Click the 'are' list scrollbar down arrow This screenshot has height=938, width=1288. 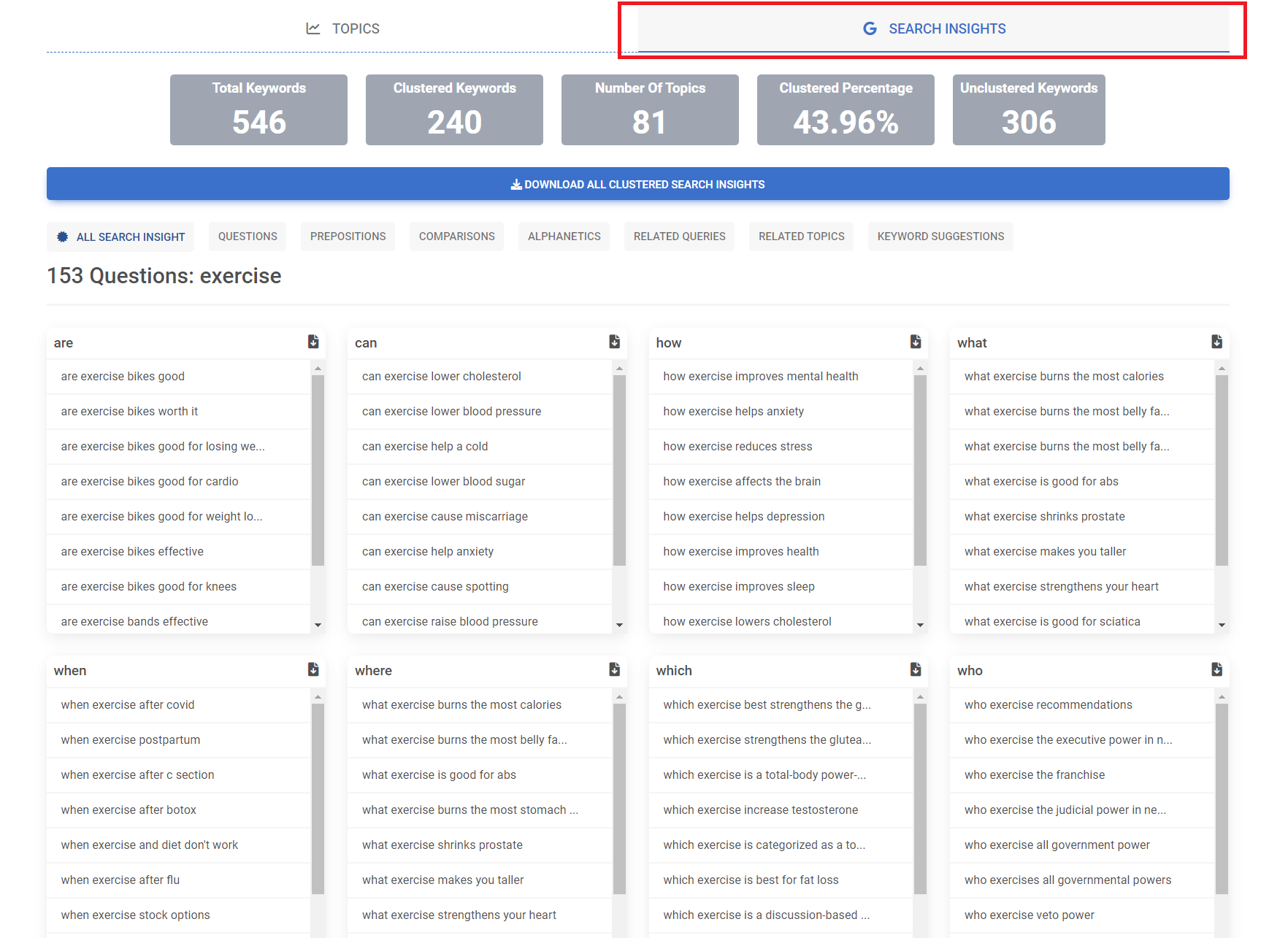[318, 625]
